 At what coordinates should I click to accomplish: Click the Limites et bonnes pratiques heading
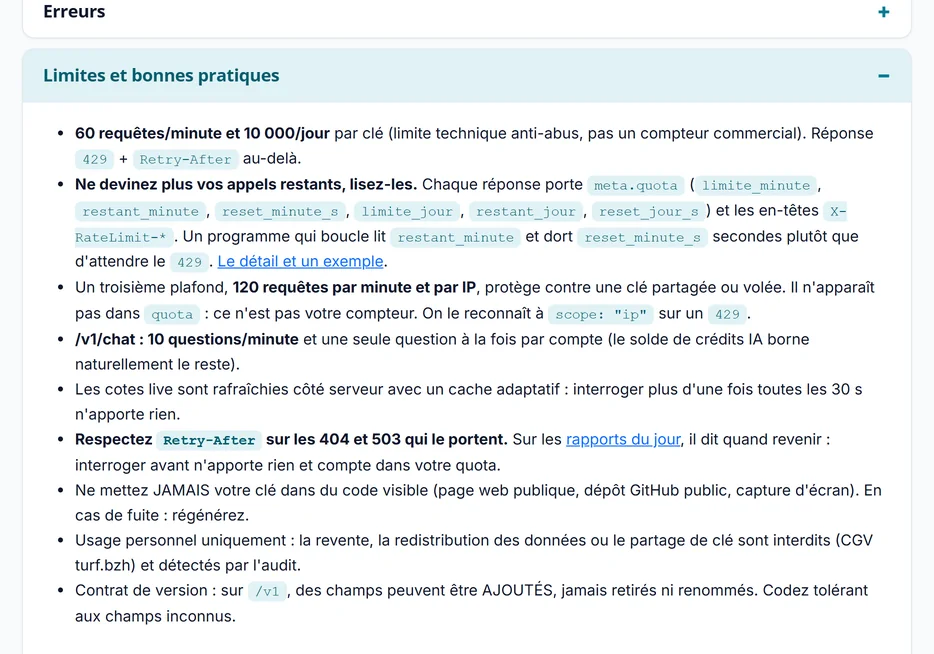point(161,76)
